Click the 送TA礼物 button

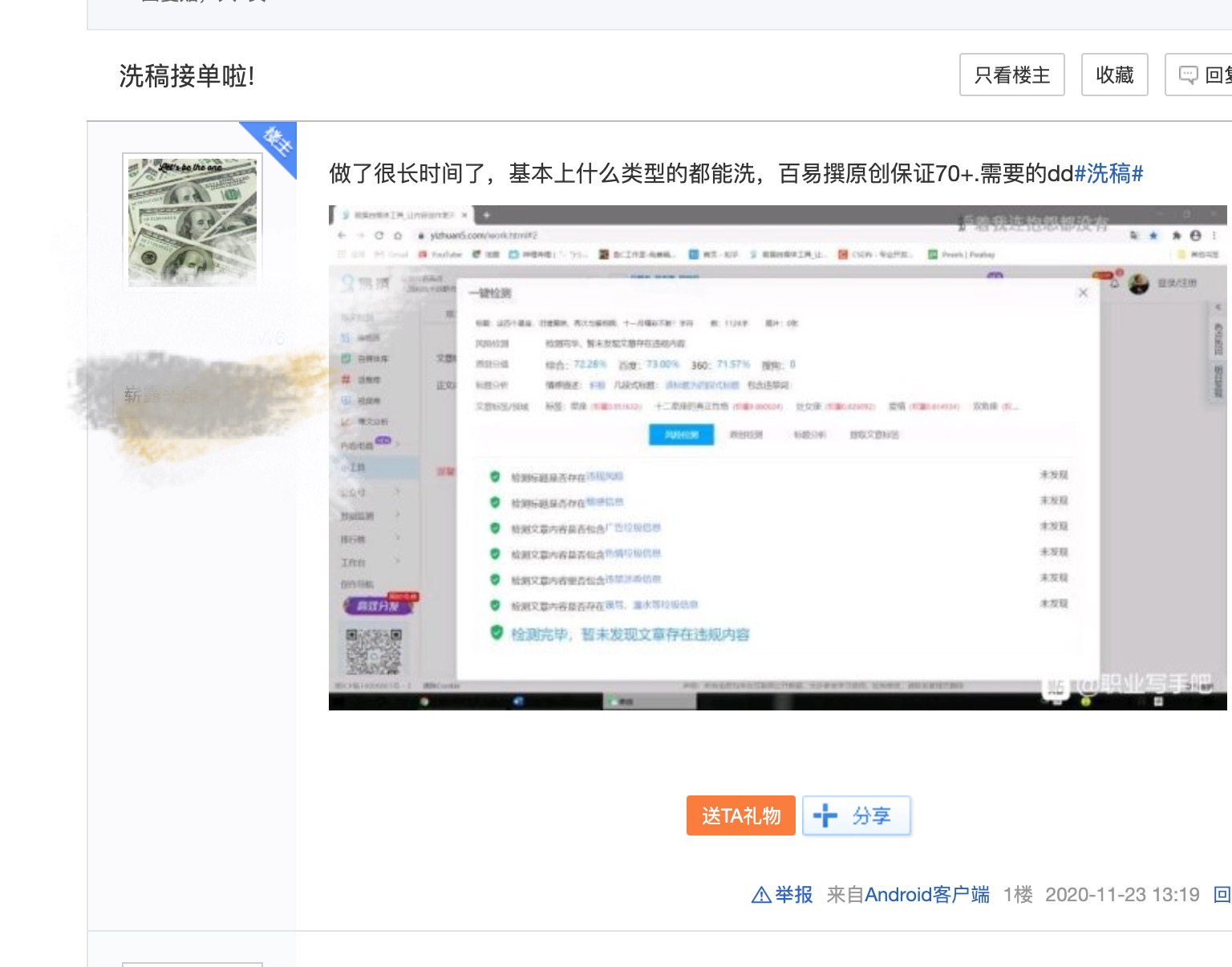coord(740,815)
